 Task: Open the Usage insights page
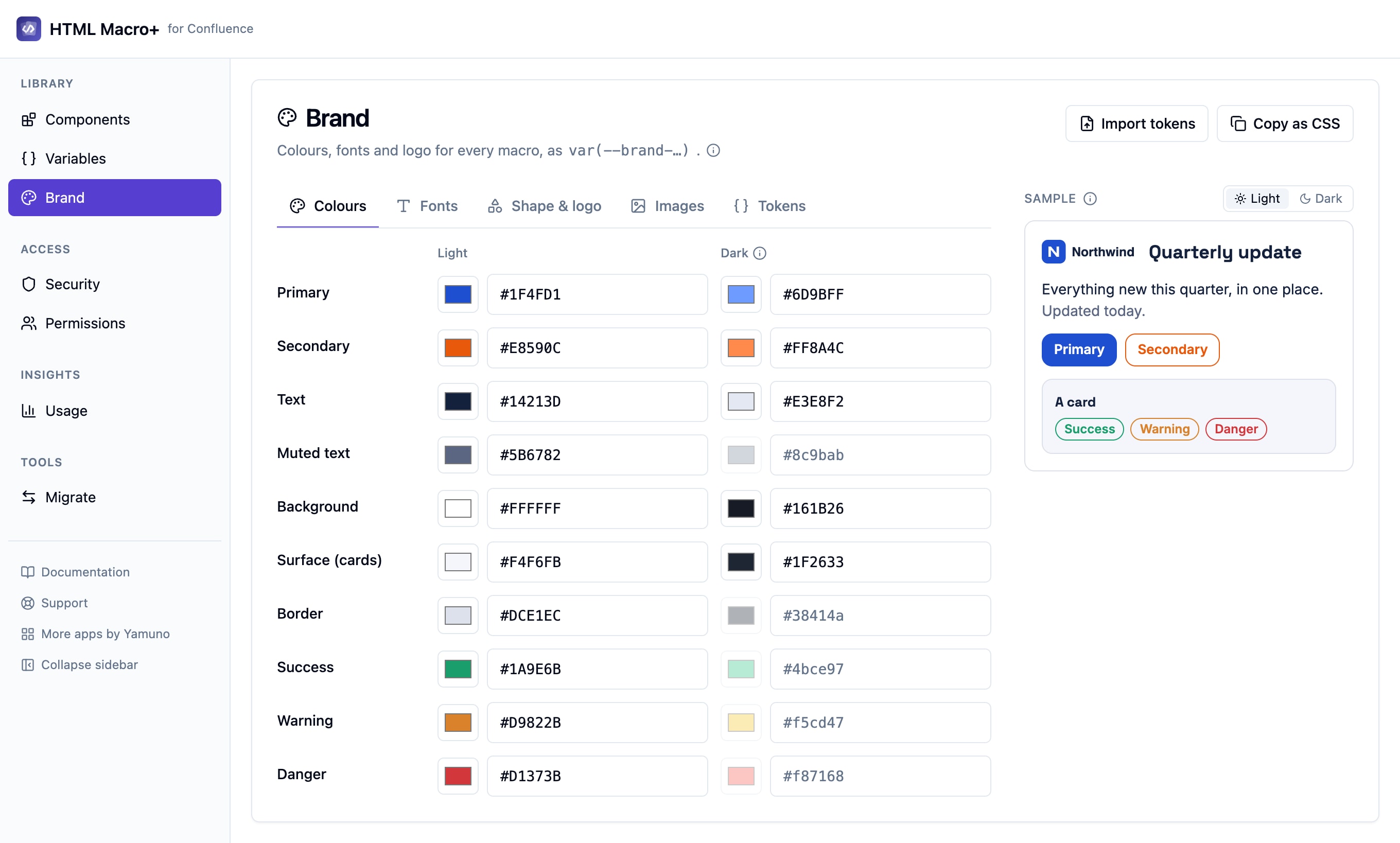tap(115, 411)
